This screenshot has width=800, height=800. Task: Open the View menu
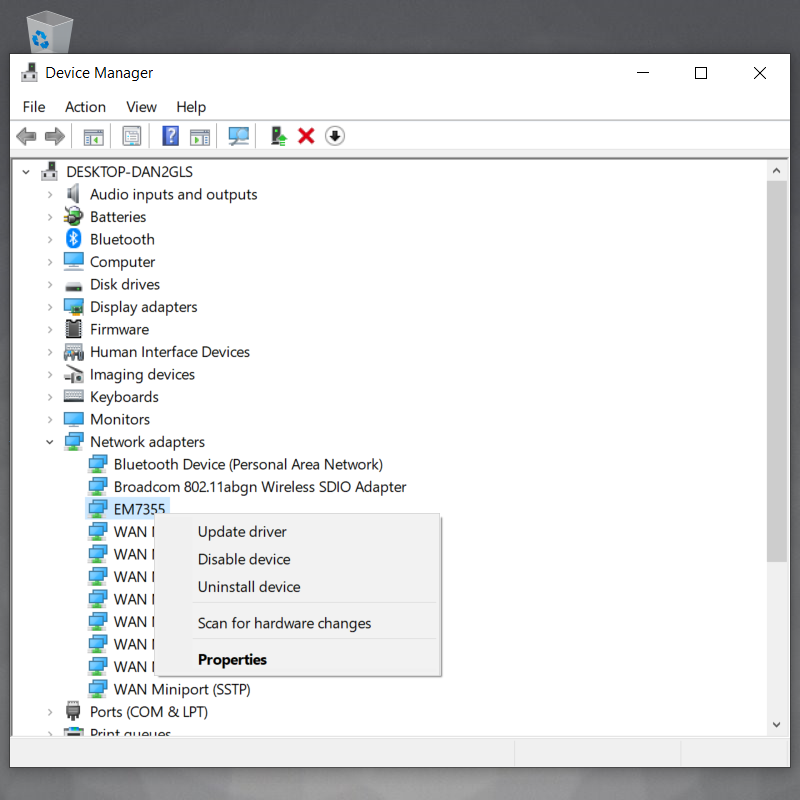click(141, 107)
